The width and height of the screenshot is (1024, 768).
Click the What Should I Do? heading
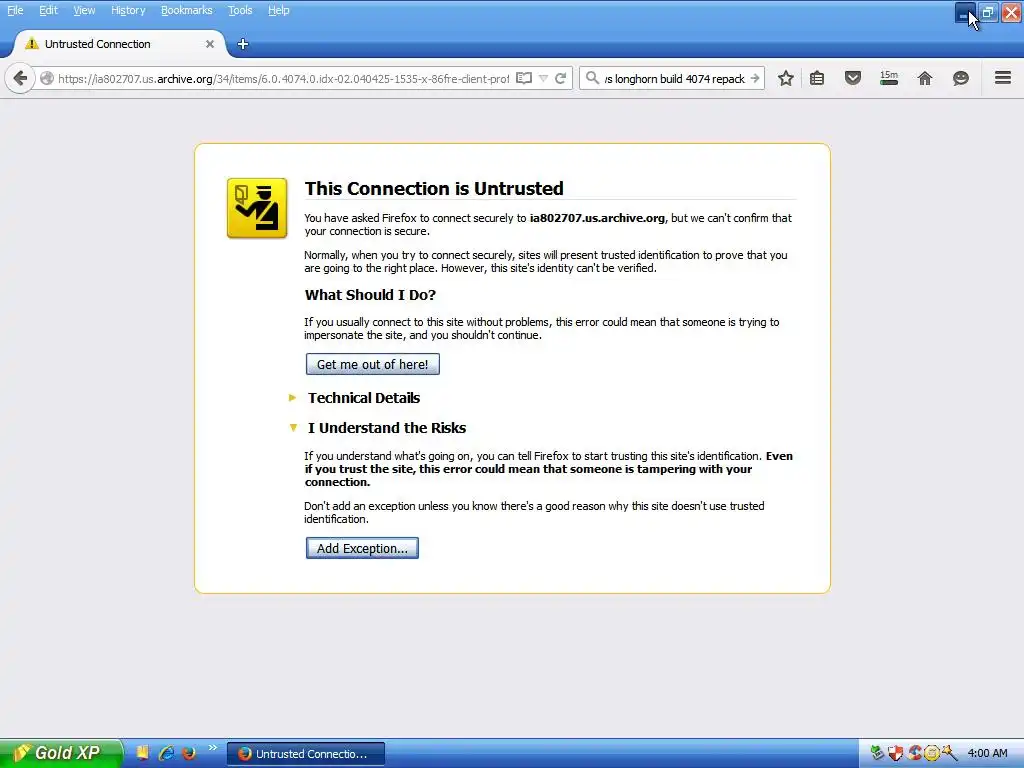coord(370,295)
